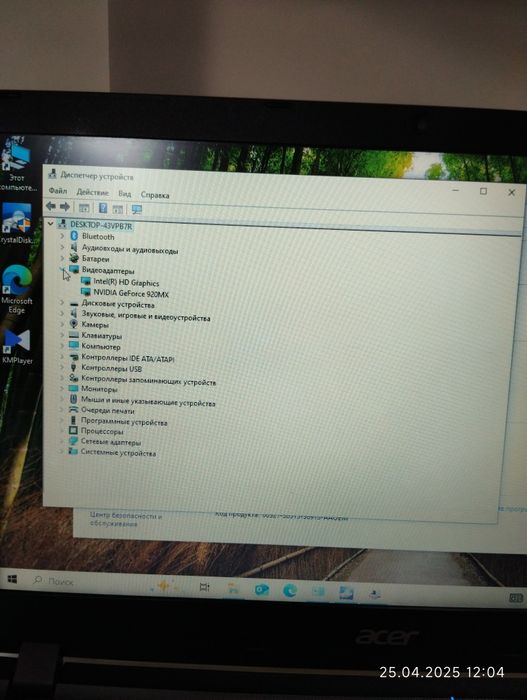Click the chip icon beside Процессоры

pyautogui.click(x=73, y=430)
